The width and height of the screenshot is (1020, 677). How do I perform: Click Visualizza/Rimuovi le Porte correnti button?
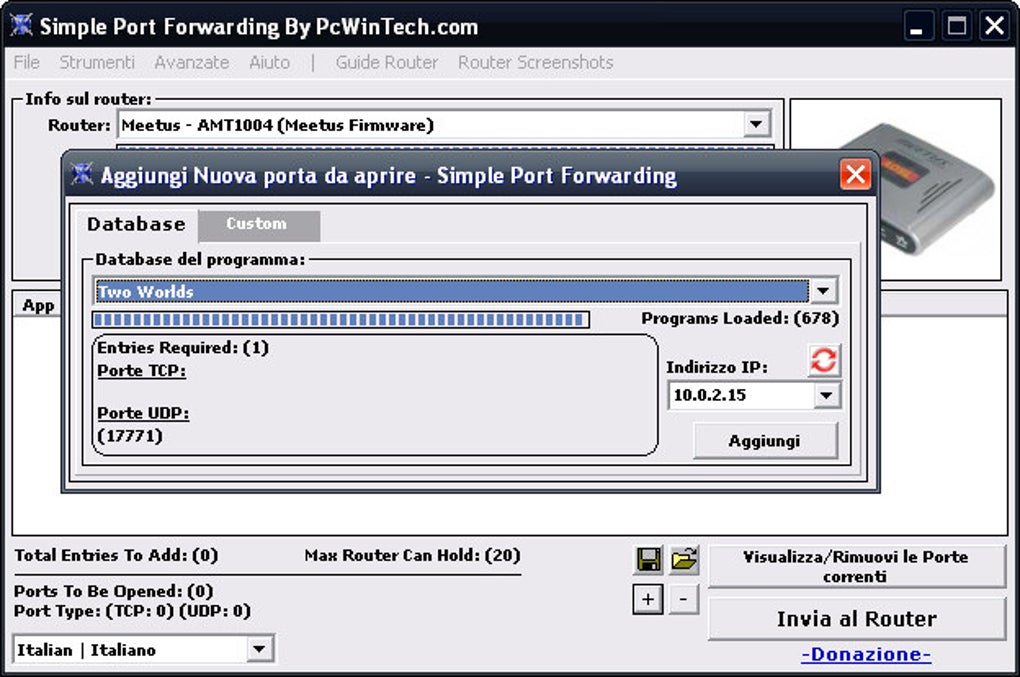pyautogui.click(x=856, y=566)
